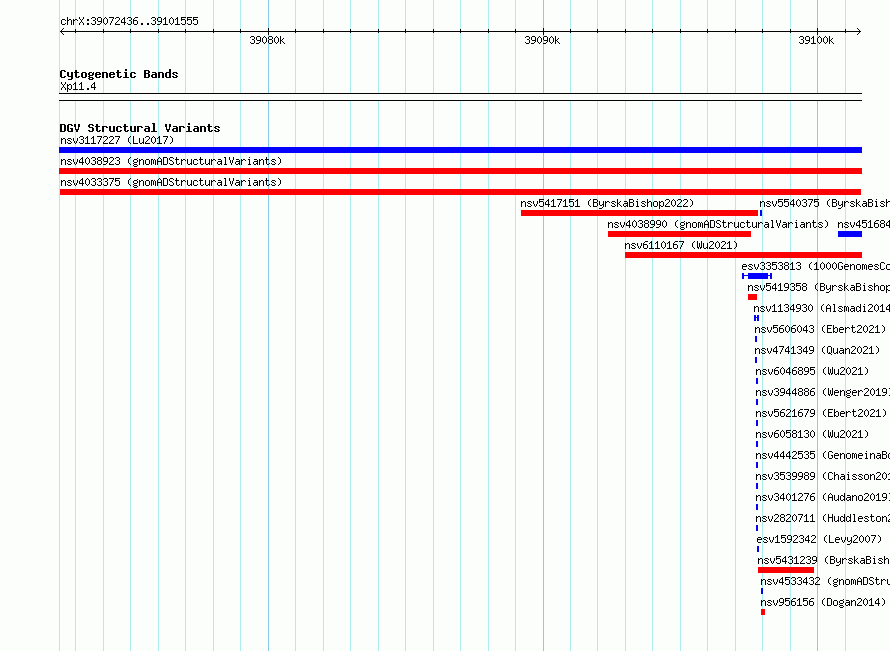Click the red bar under nsv4033375
The width and height of the screenshot is (890, 651).
460,192
